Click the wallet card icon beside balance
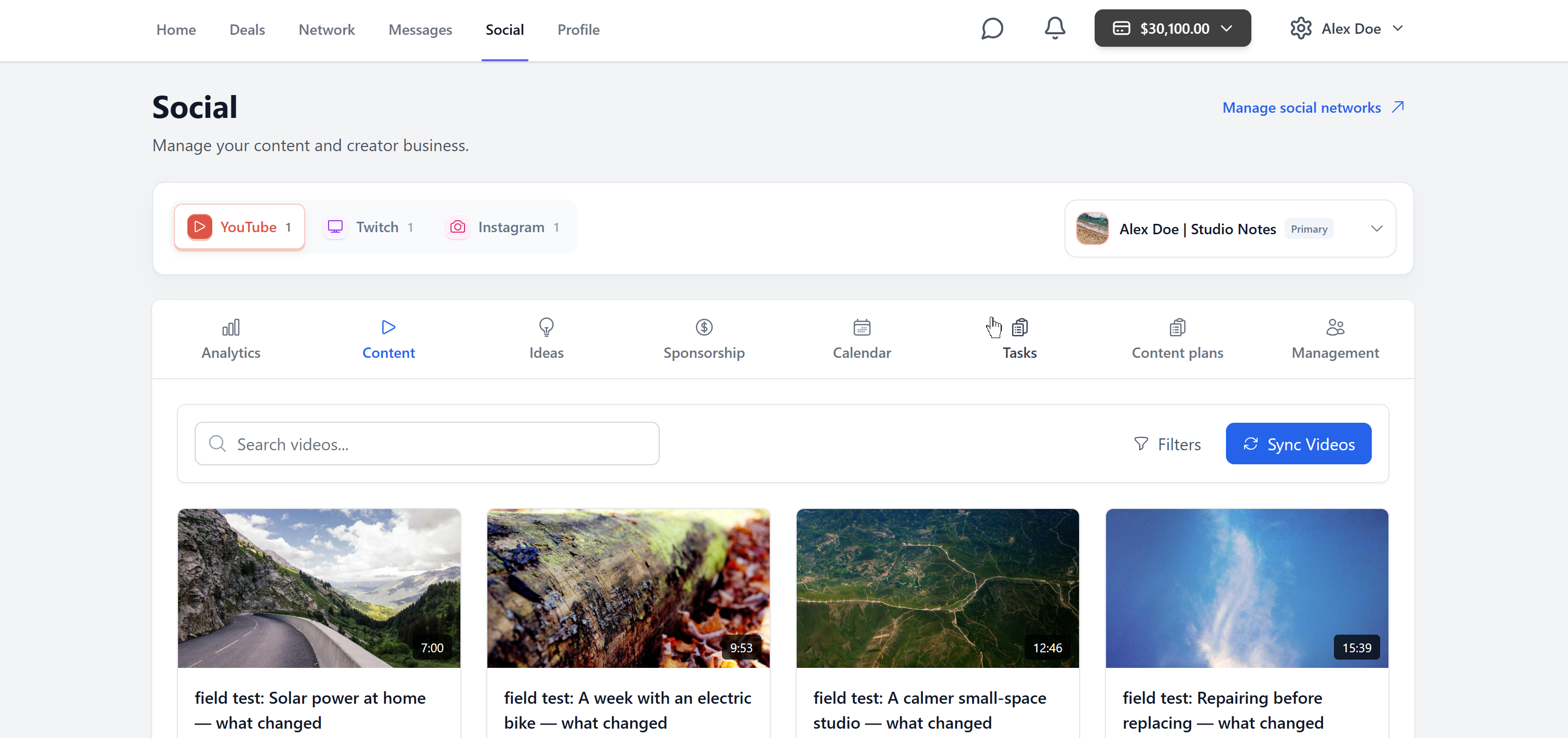Image resolution: width=1568 pixels, height=738 pixels. tap(1121, 29)
